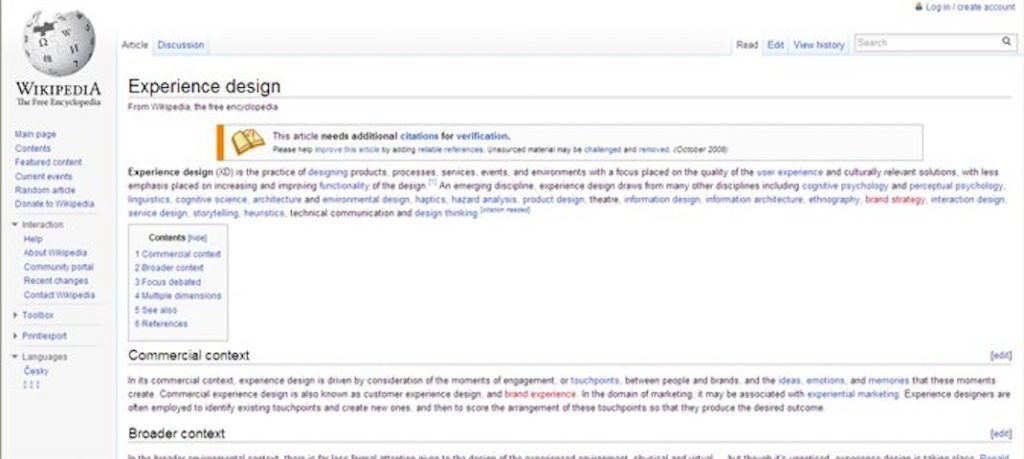
Task: Collapse the Languages sidebar section
Action: pyautogui.click(x=15, y=357)
